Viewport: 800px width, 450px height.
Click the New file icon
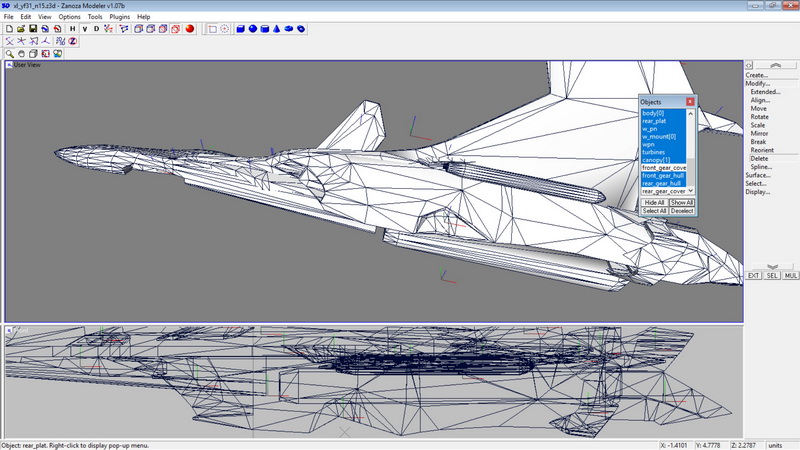[x=9, y=29]
